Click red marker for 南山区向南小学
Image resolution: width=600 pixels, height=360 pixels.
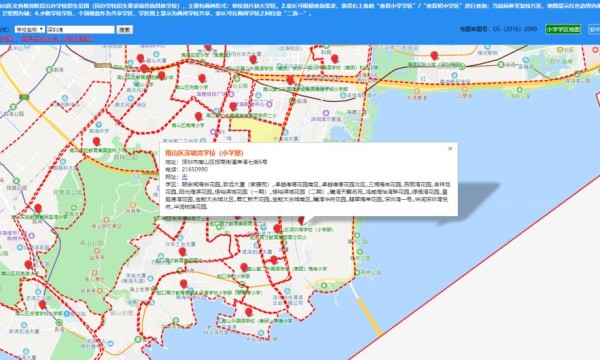tap(202, 78)
